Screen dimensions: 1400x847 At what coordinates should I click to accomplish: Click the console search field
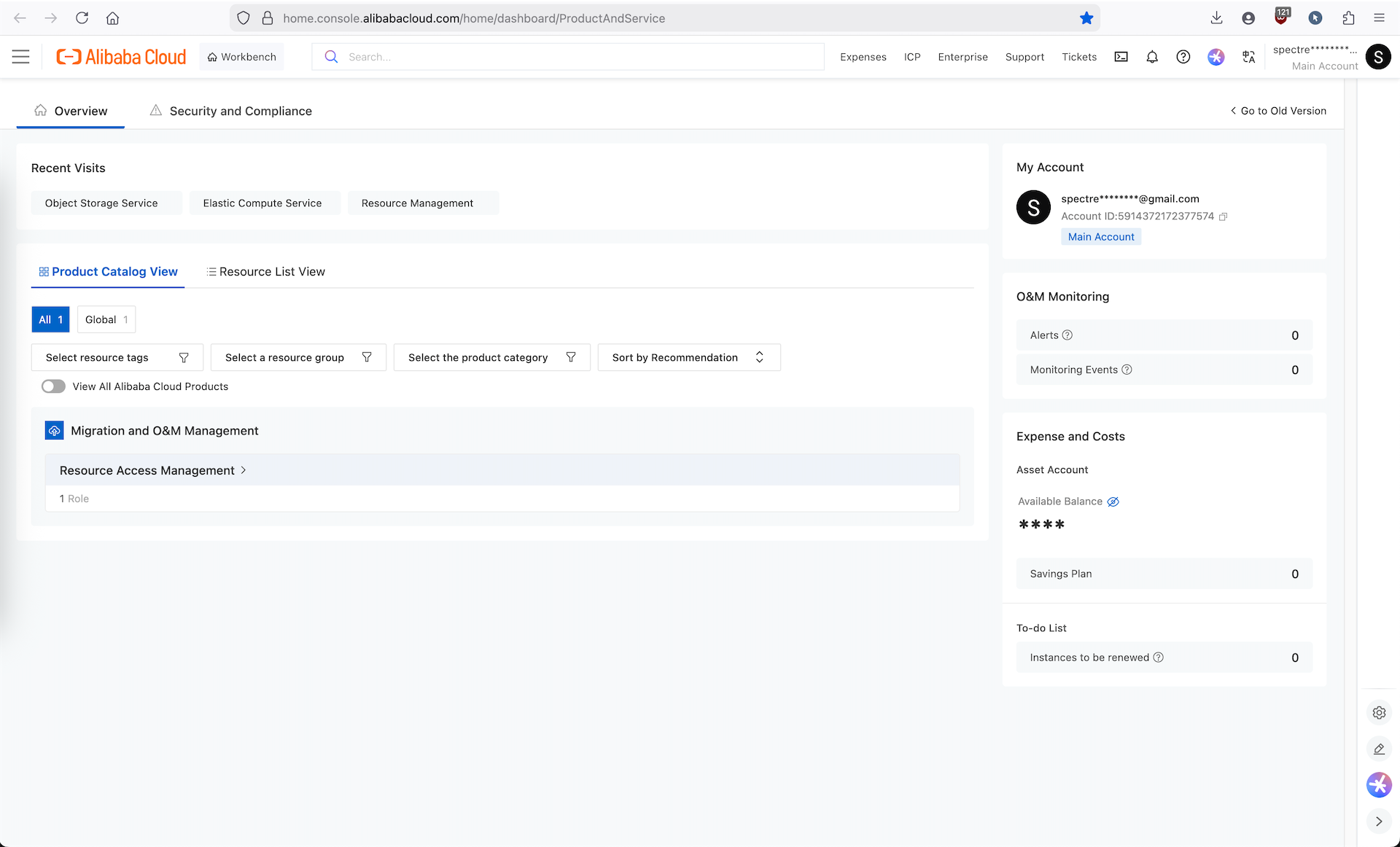[x=576, y=57]
